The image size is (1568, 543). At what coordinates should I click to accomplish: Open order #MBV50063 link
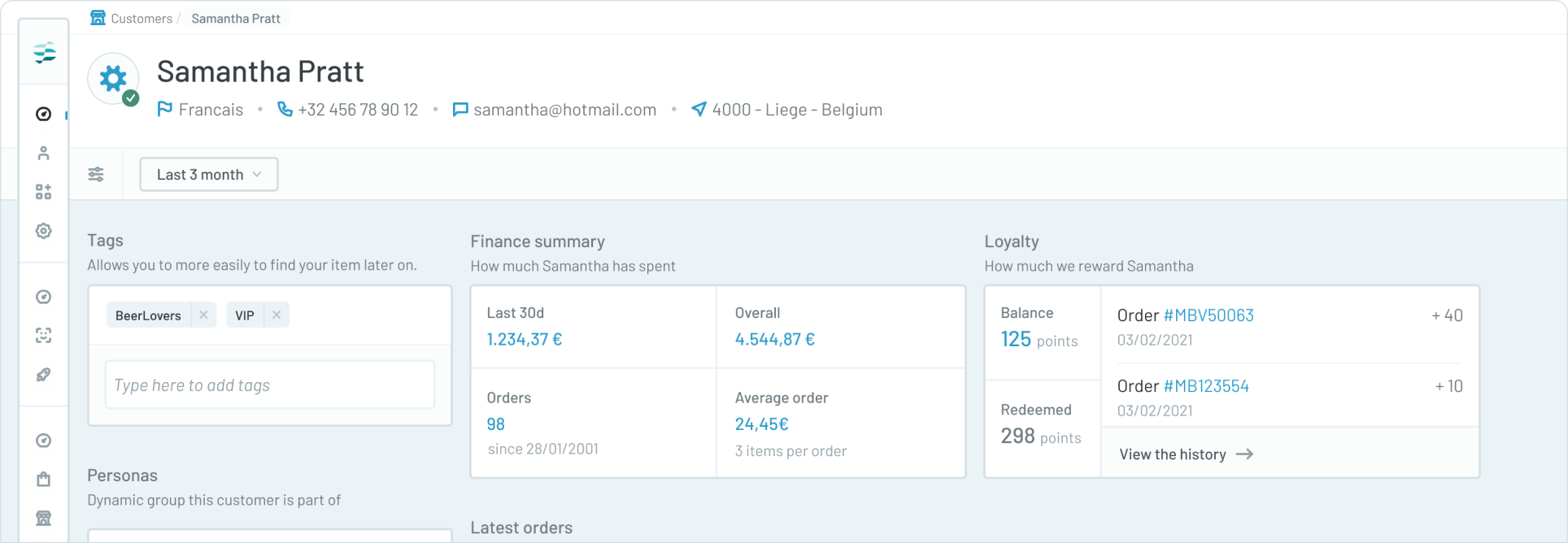point(1209,315)
